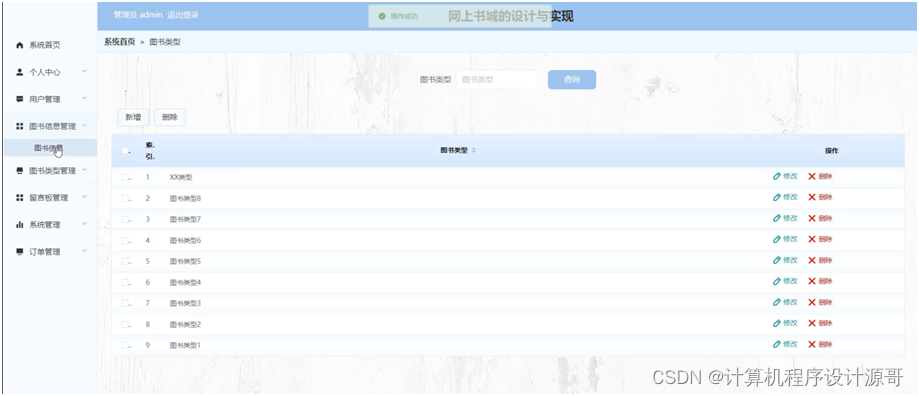This screenshot has height=396, width=919.
Task: Click the red delete X for 图书类型1
Action: pyautogui.click(x=812, y=344)
